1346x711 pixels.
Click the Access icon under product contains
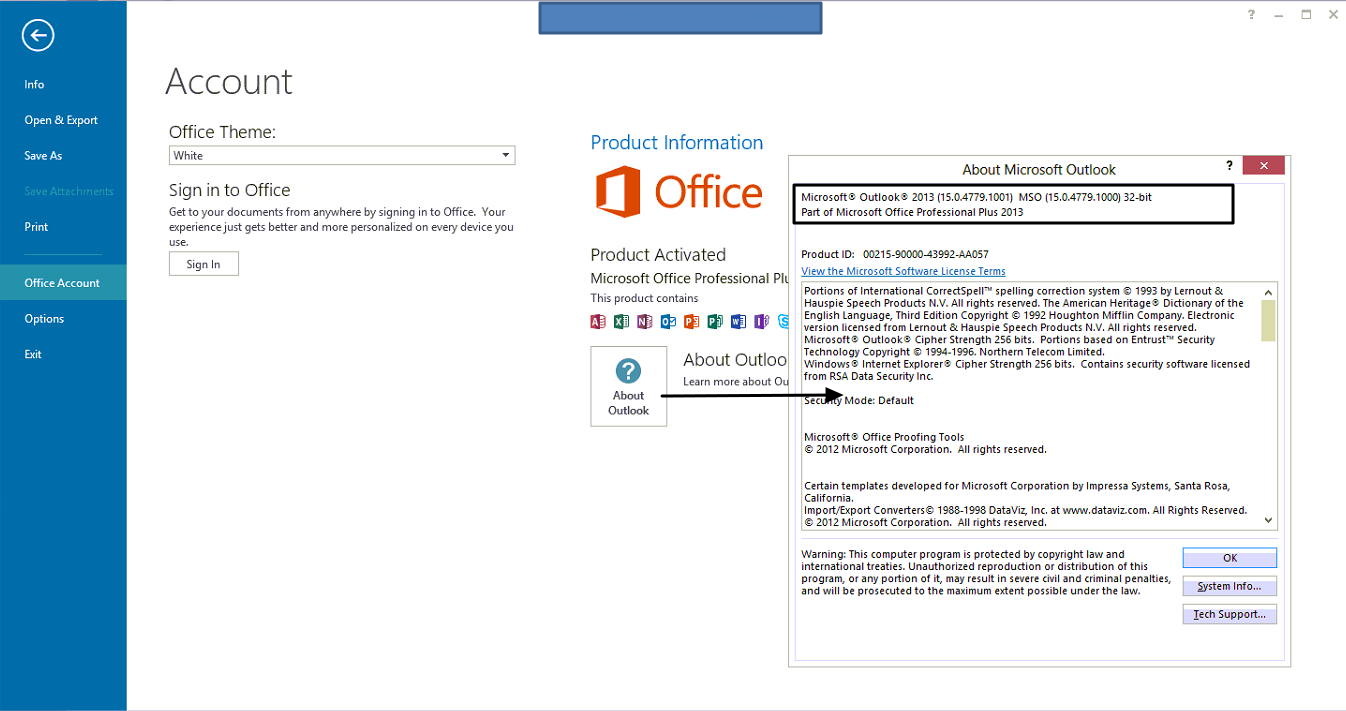[597, 321]
